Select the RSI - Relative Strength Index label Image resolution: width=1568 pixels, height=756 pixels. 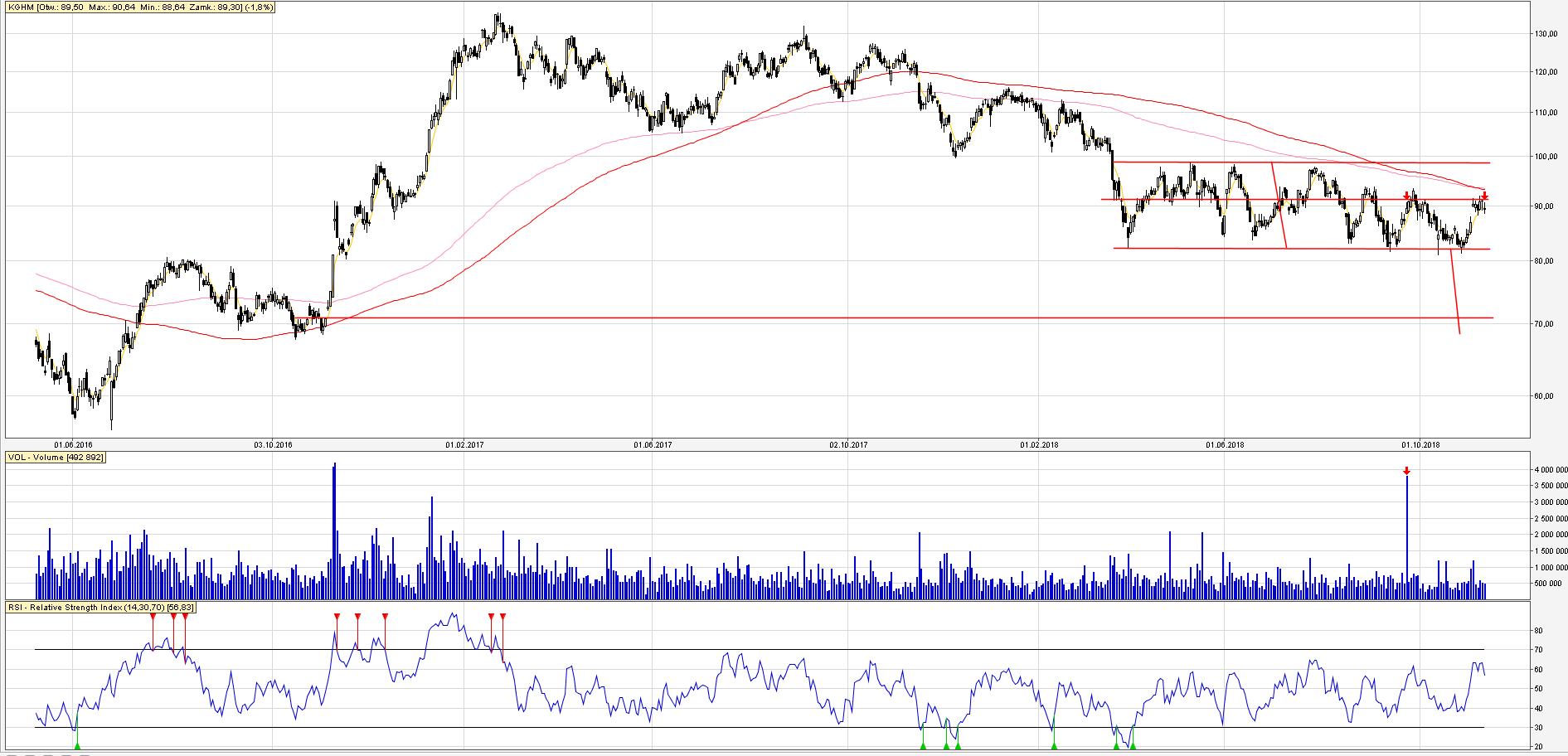tap(101, 608)
